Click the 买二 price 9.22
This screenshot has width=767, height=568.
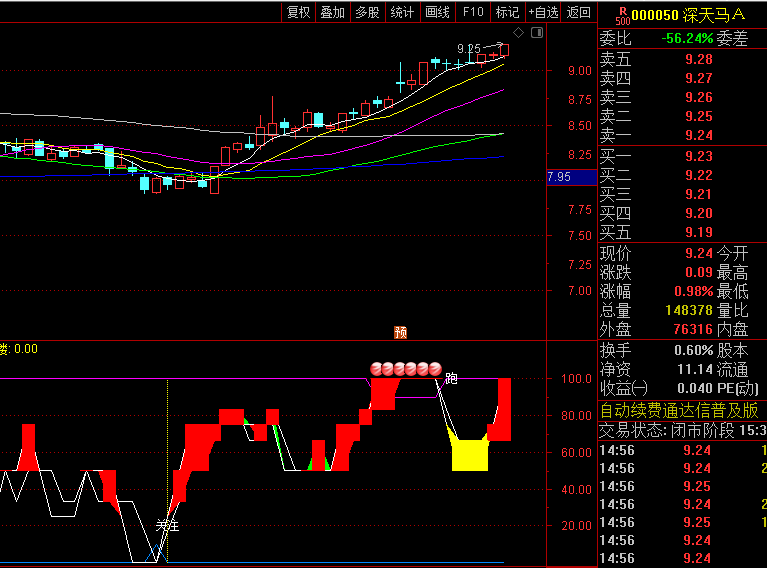[x=699, y=175]
